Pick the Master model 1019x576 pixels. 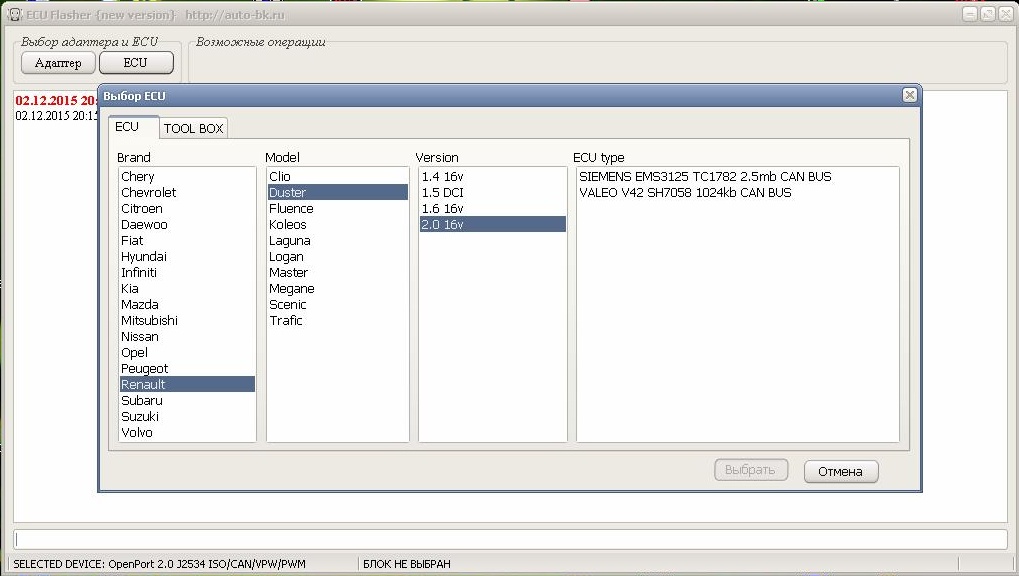pyautogui.click(x=338, y=272)
